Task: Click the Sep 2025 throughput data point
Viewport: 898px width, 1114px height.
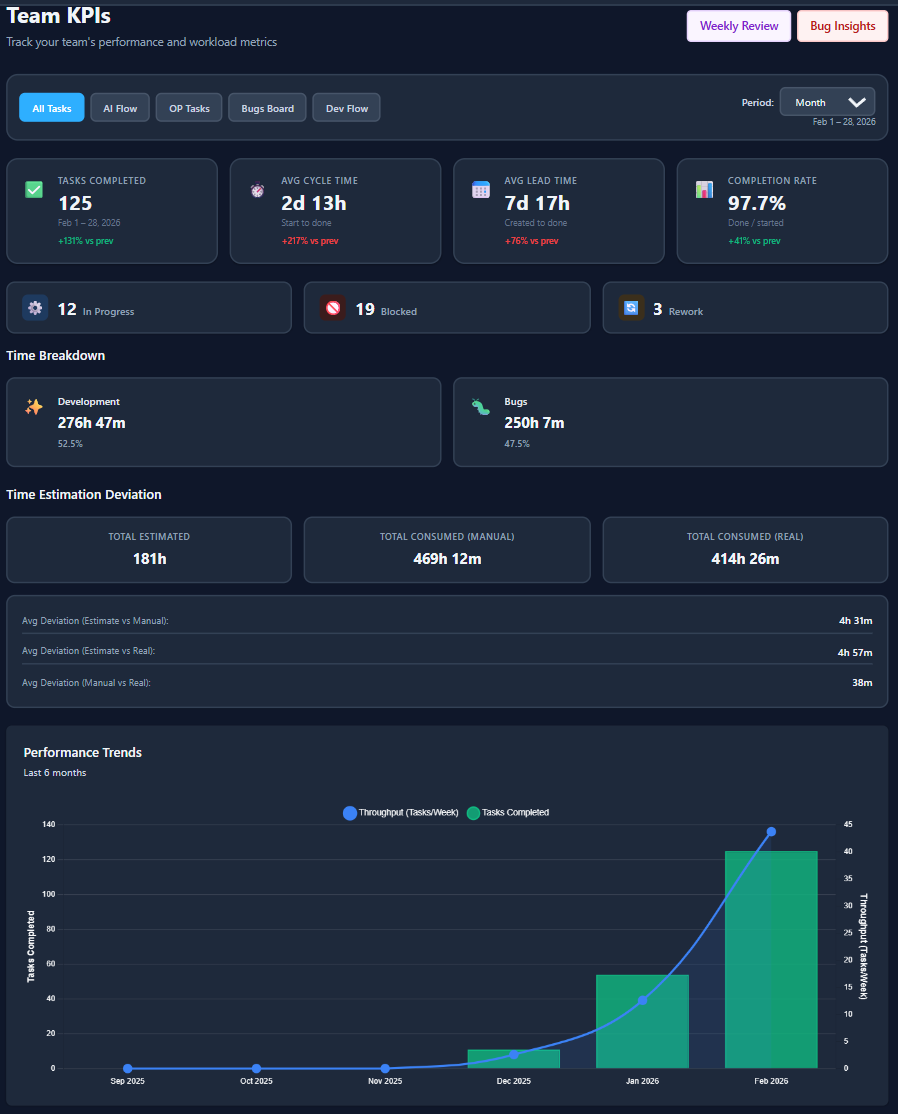Action: tap(128, 1069)
